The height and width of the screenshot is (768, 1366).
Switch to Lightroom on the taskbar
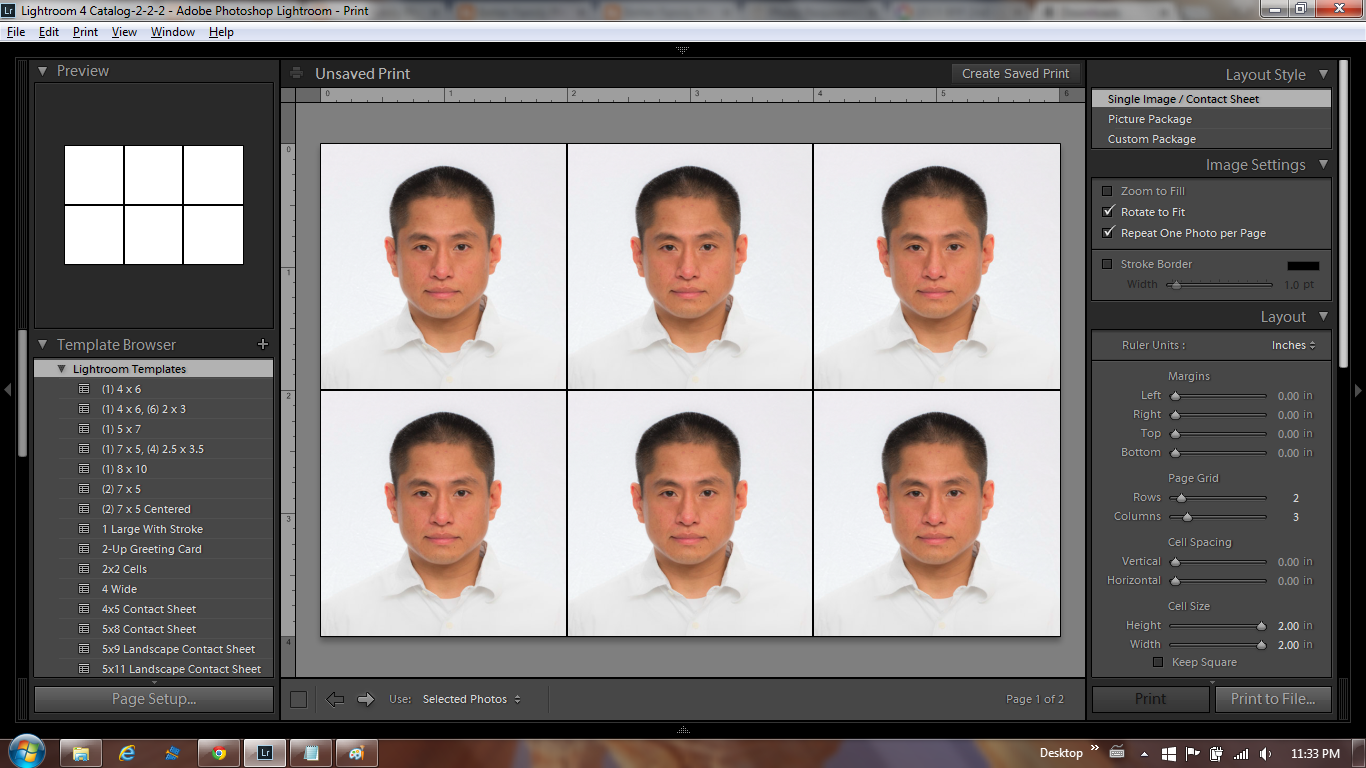pos(265,753)
